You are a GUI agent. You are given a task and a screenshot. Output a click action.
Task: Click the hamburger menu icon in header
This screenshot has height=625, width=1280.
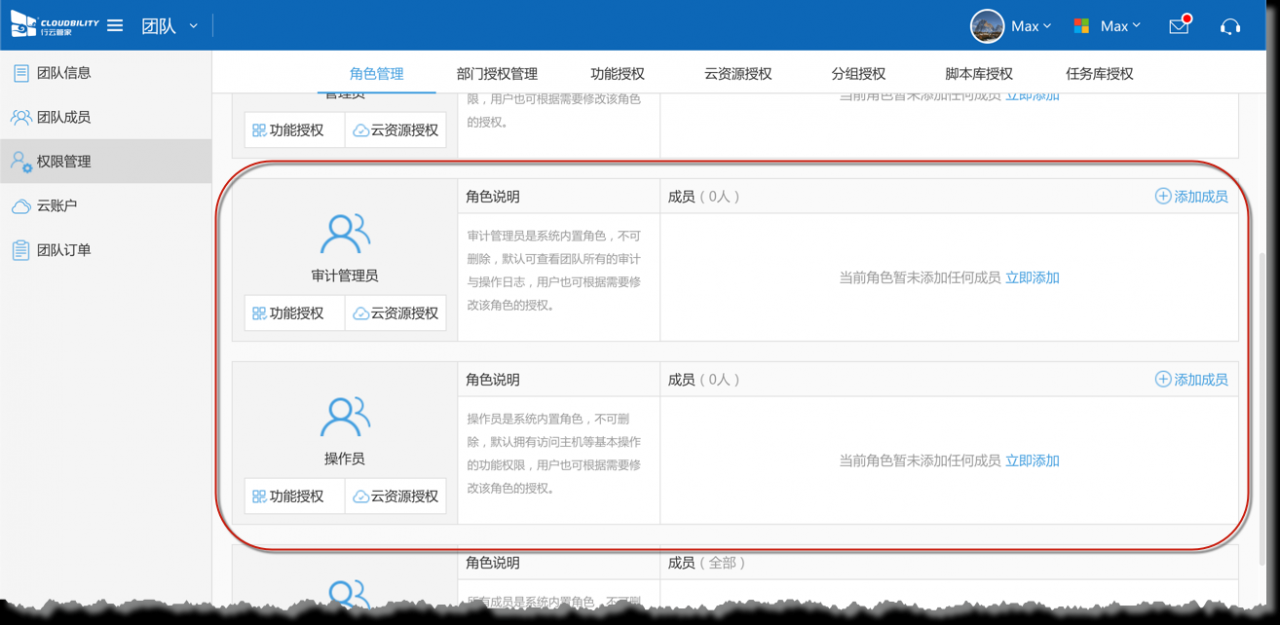[x=115, y=26]
